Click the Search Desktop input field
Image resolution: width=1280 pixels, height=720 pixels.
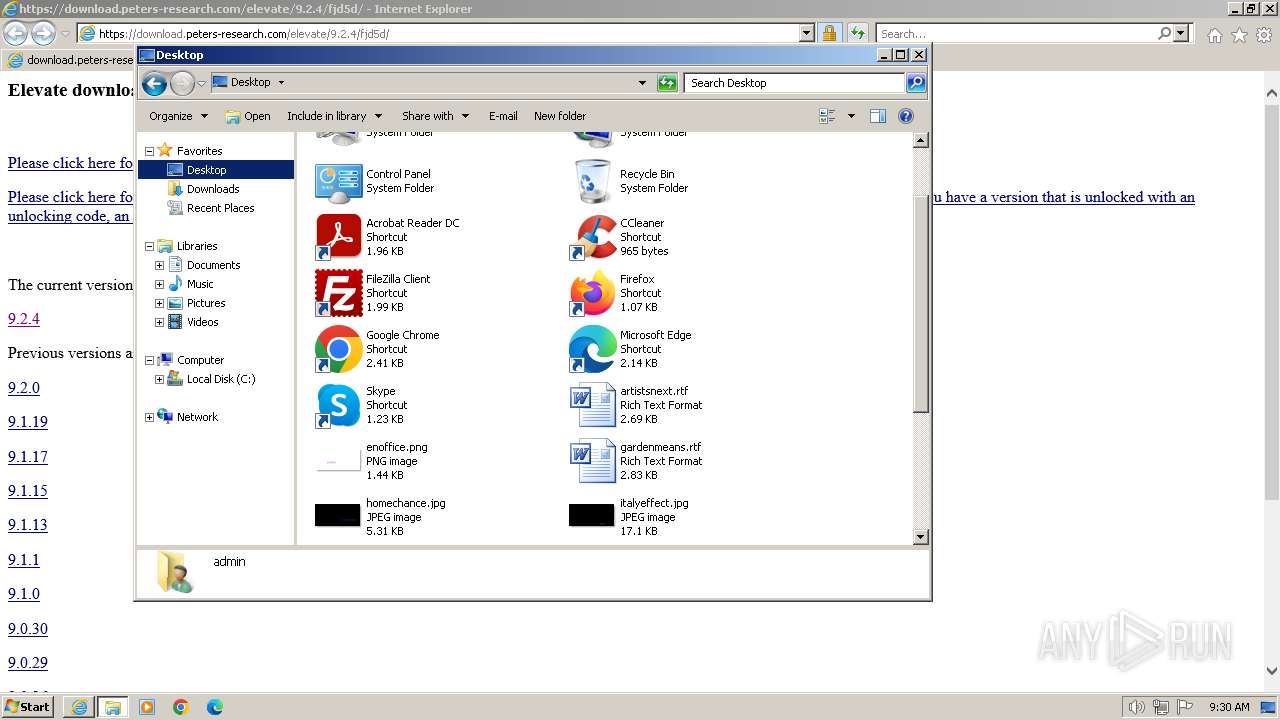tap(795, 83)
